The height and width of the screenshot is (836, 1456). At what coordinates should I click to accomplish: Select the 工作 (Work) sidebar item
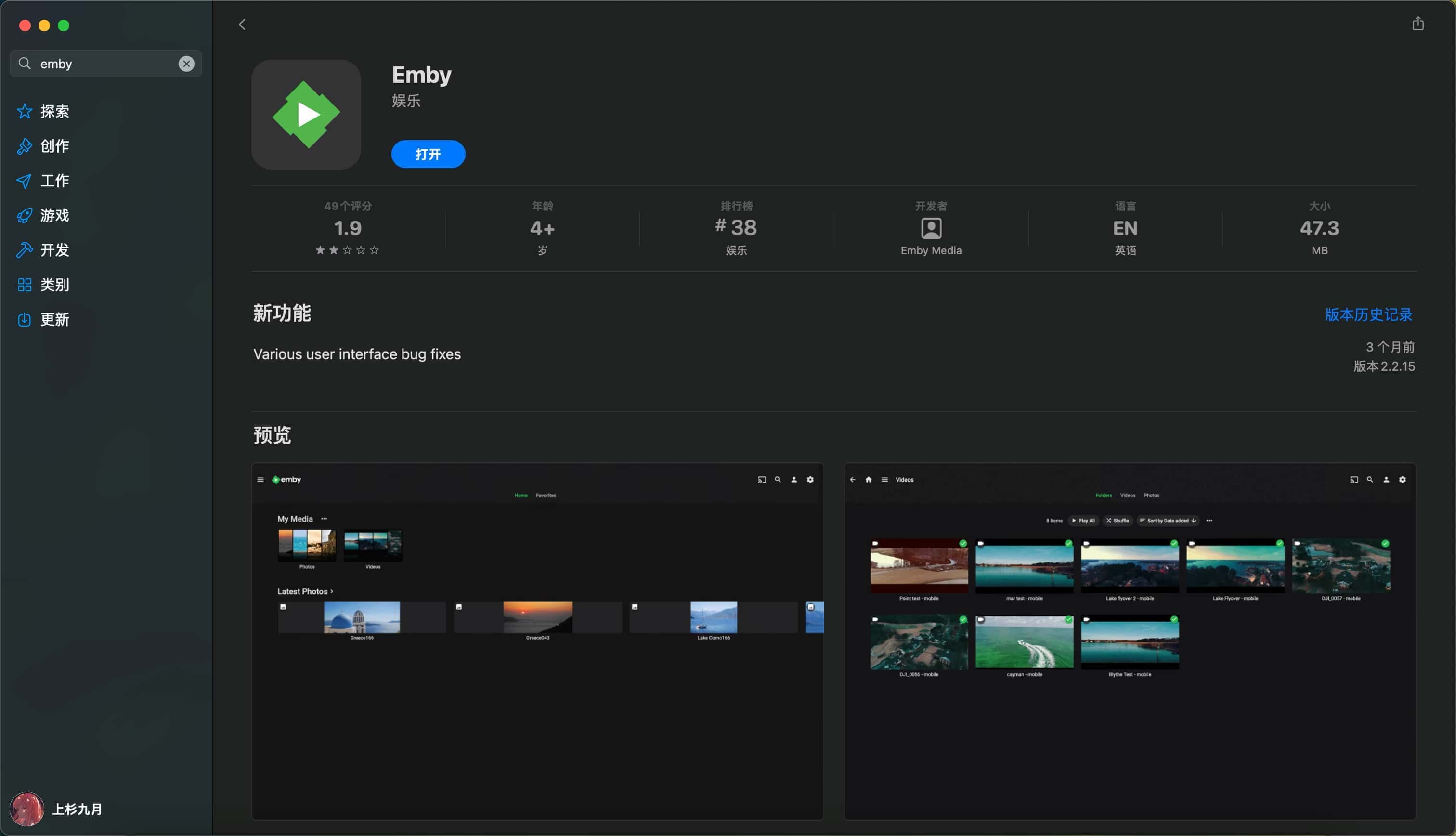[54, 181]
